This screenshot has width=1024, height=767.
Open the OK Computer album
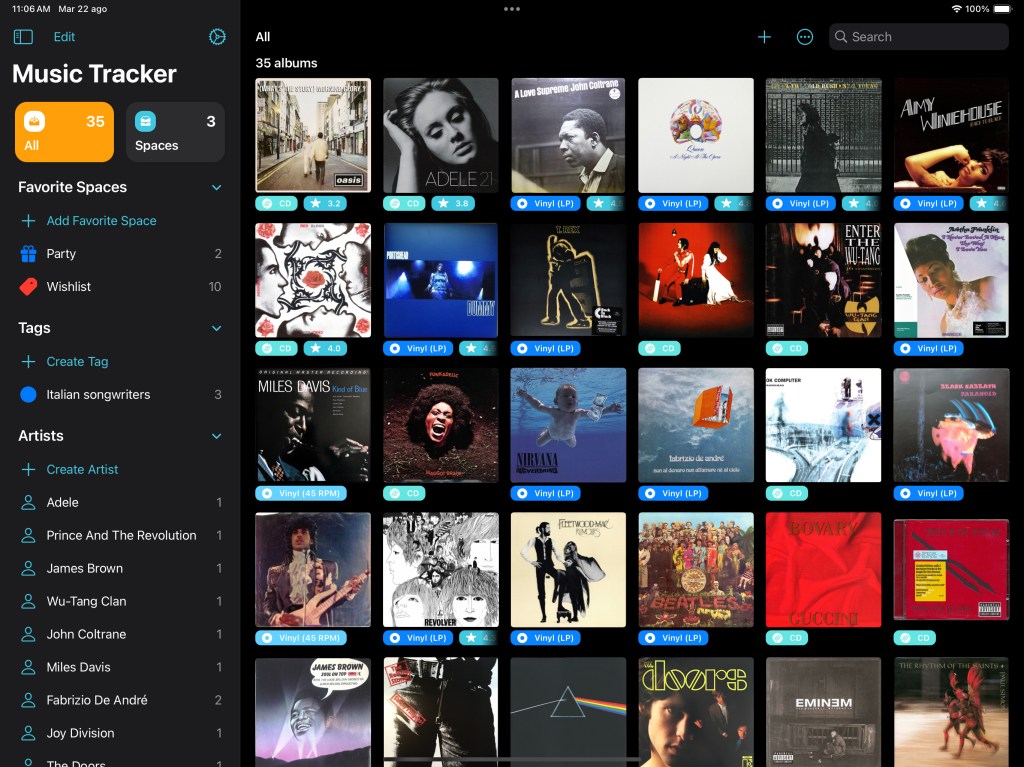coord(824,425)
